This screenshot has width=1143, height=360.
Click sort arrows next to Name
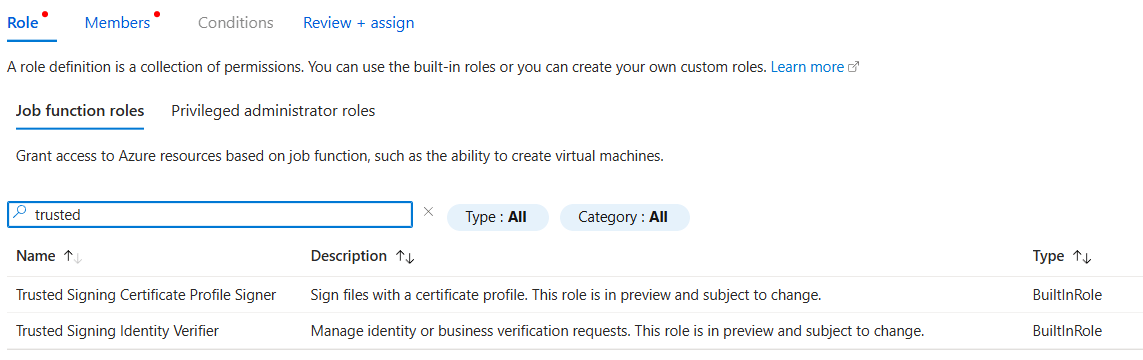click(x=72, y=257)
